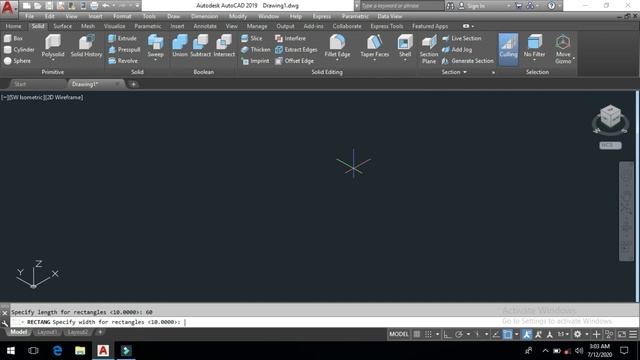Switch to the Surface ribbon tab

62,26
